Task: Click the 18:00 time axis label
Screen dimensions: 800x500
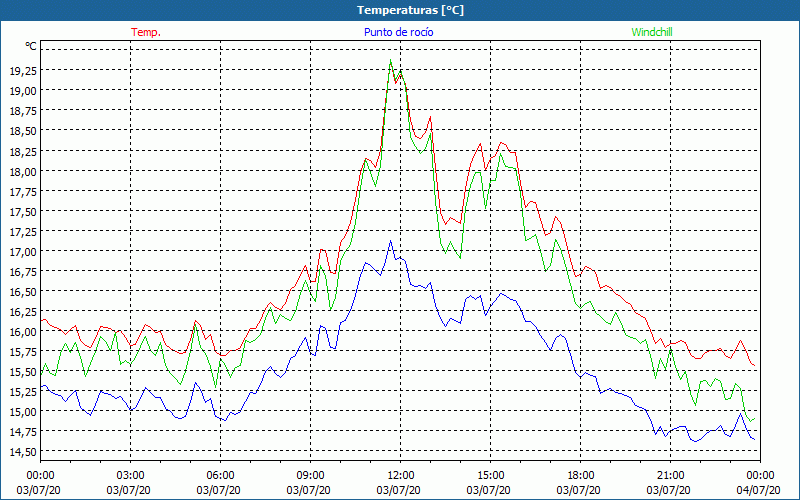Action: coord(581,476)
